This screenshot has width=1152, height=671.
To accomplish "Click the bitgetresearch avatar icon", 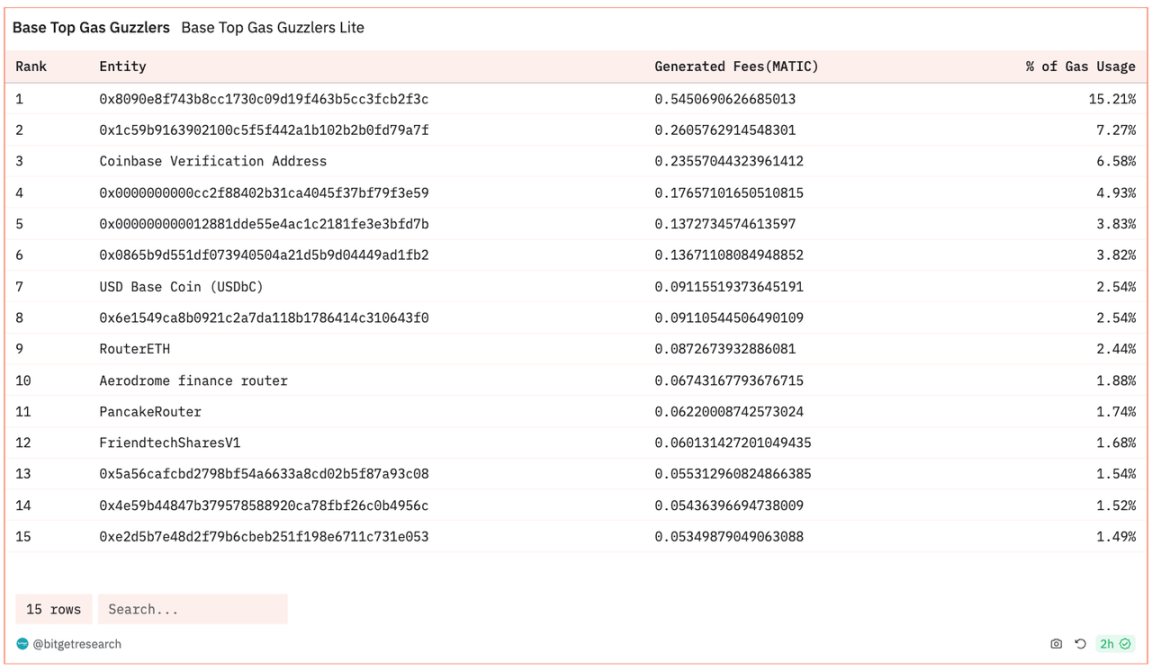I will click(23, 644).
